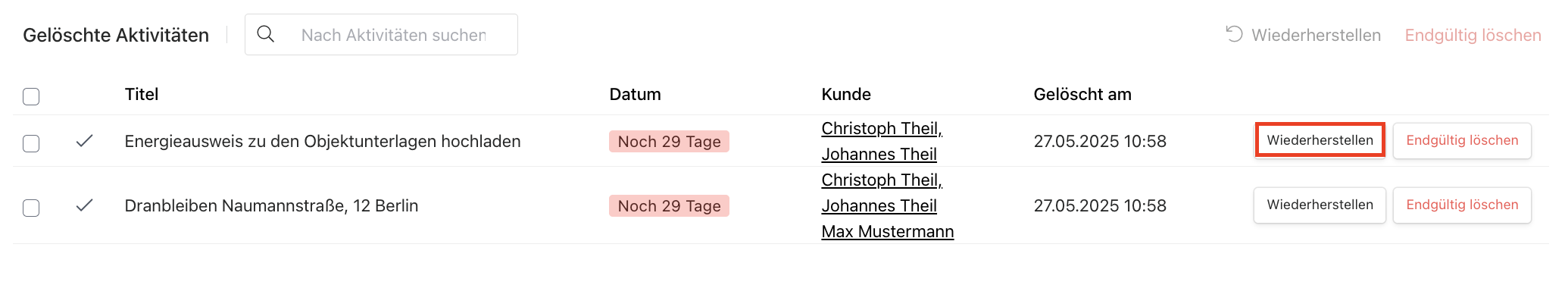This screenshot has width=1568, height=288.
Task: Open Johannes Theil link in first row
Action: (x=879, y=154)
